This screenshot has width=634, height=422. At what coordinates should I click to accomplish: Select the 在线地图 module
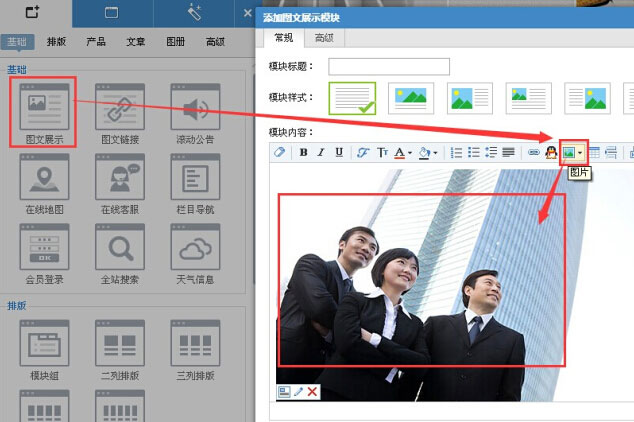click(44, 184)
